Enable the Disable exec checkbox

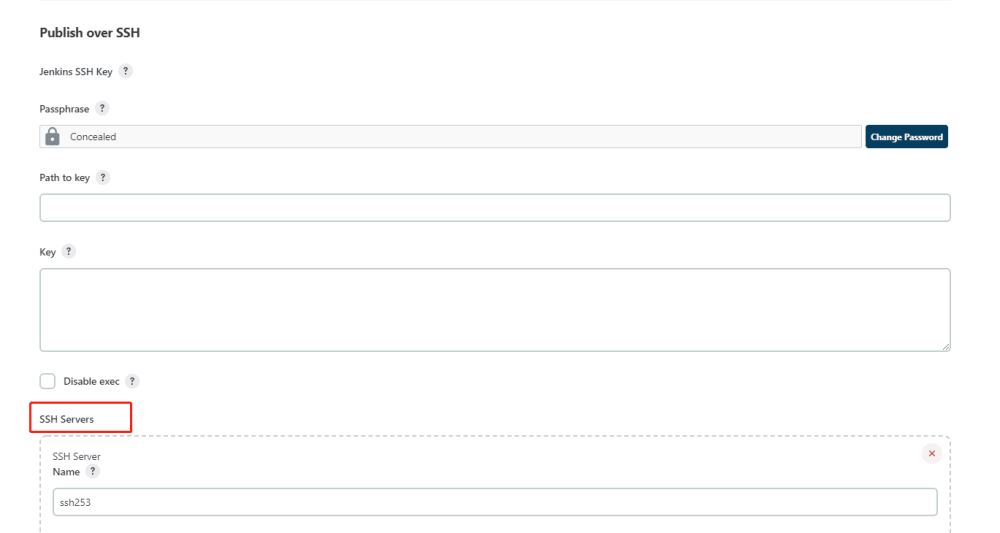[x=47, y=381]
